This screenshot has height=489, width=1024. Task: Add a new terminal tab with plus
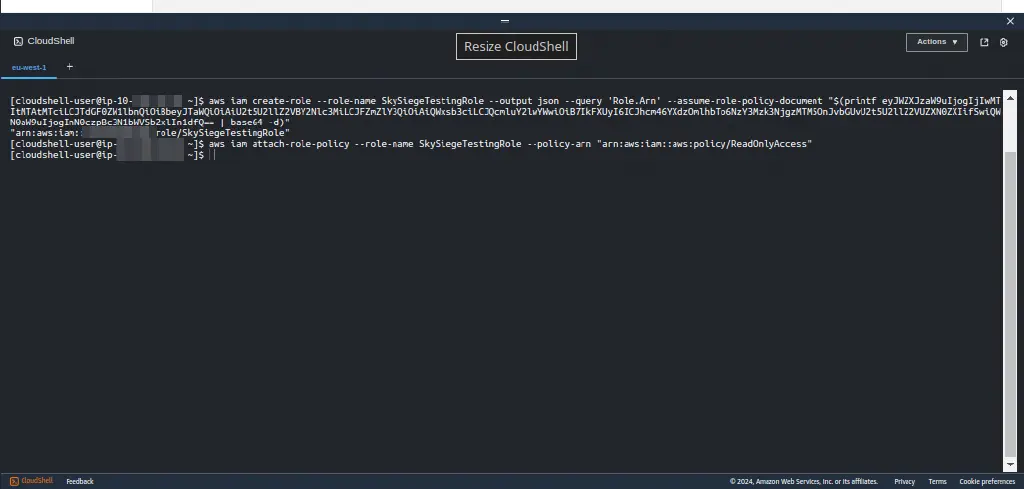point(70,67)
